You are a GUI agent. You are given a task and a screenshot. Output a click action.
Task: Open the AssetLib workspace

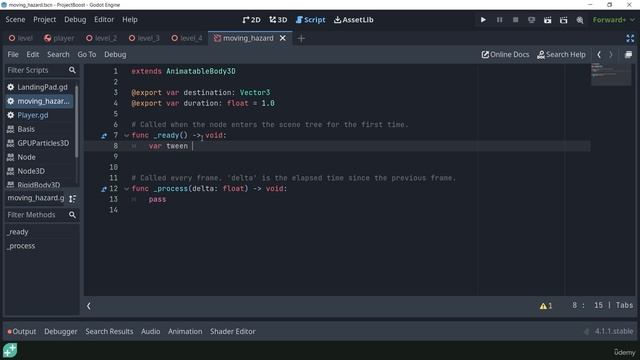pos(353,20)
